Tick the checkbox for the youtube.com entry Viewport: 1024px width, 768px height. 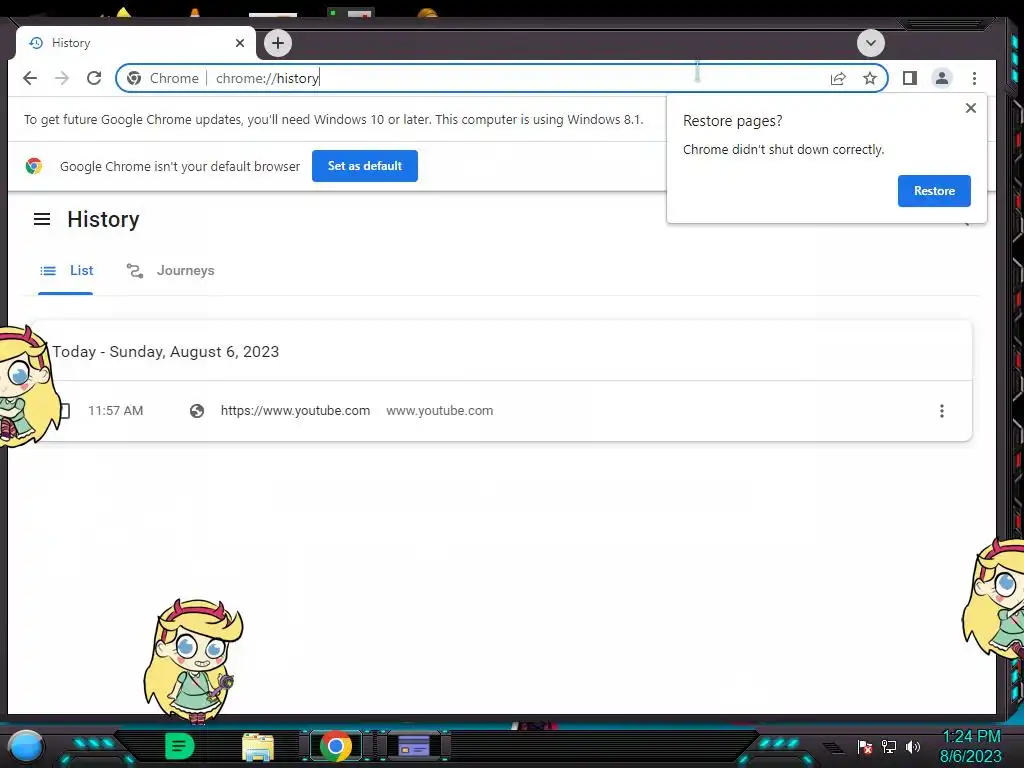64,411
